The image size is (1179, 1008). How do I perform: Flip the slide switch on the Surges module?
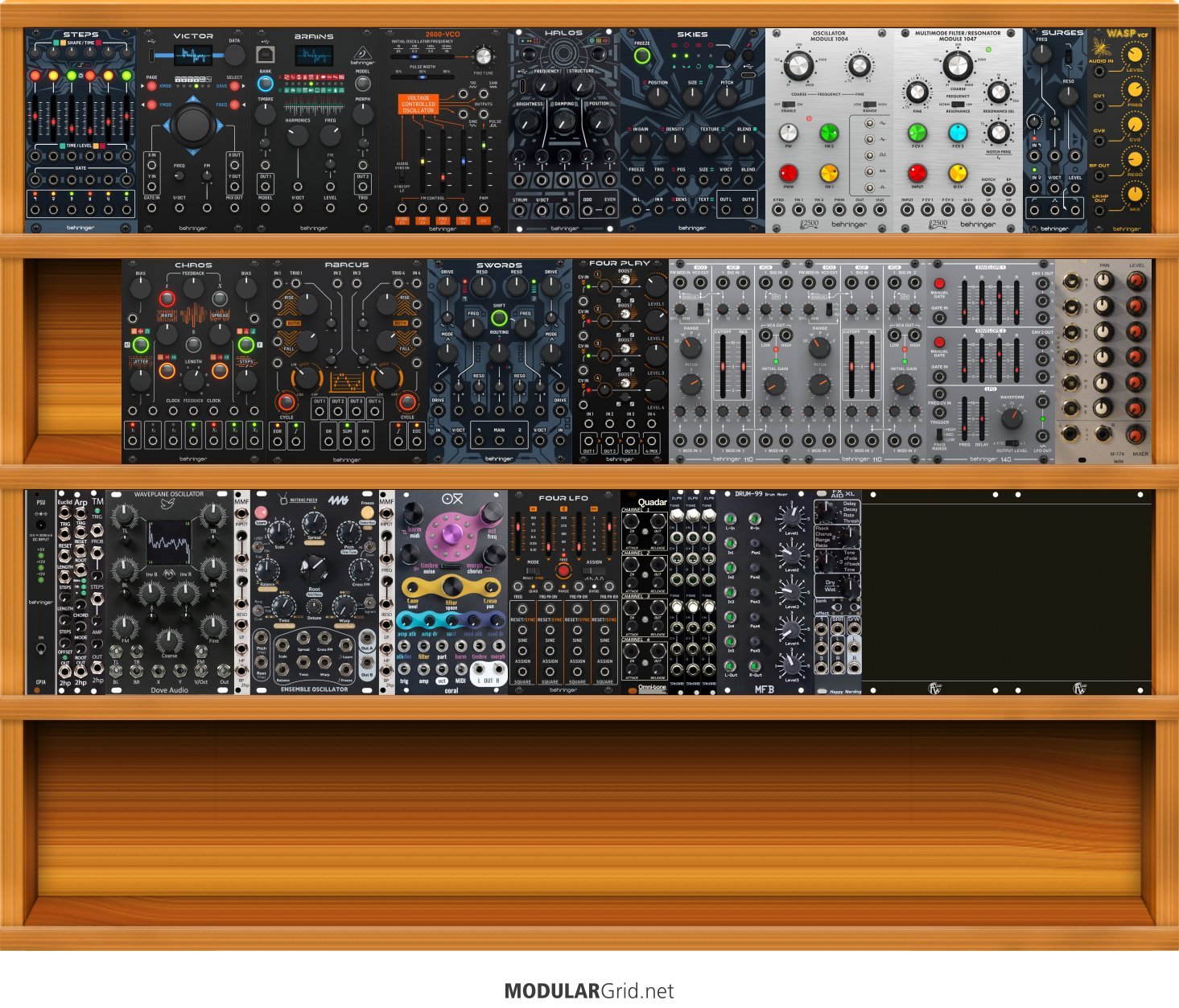[1068, 56]
